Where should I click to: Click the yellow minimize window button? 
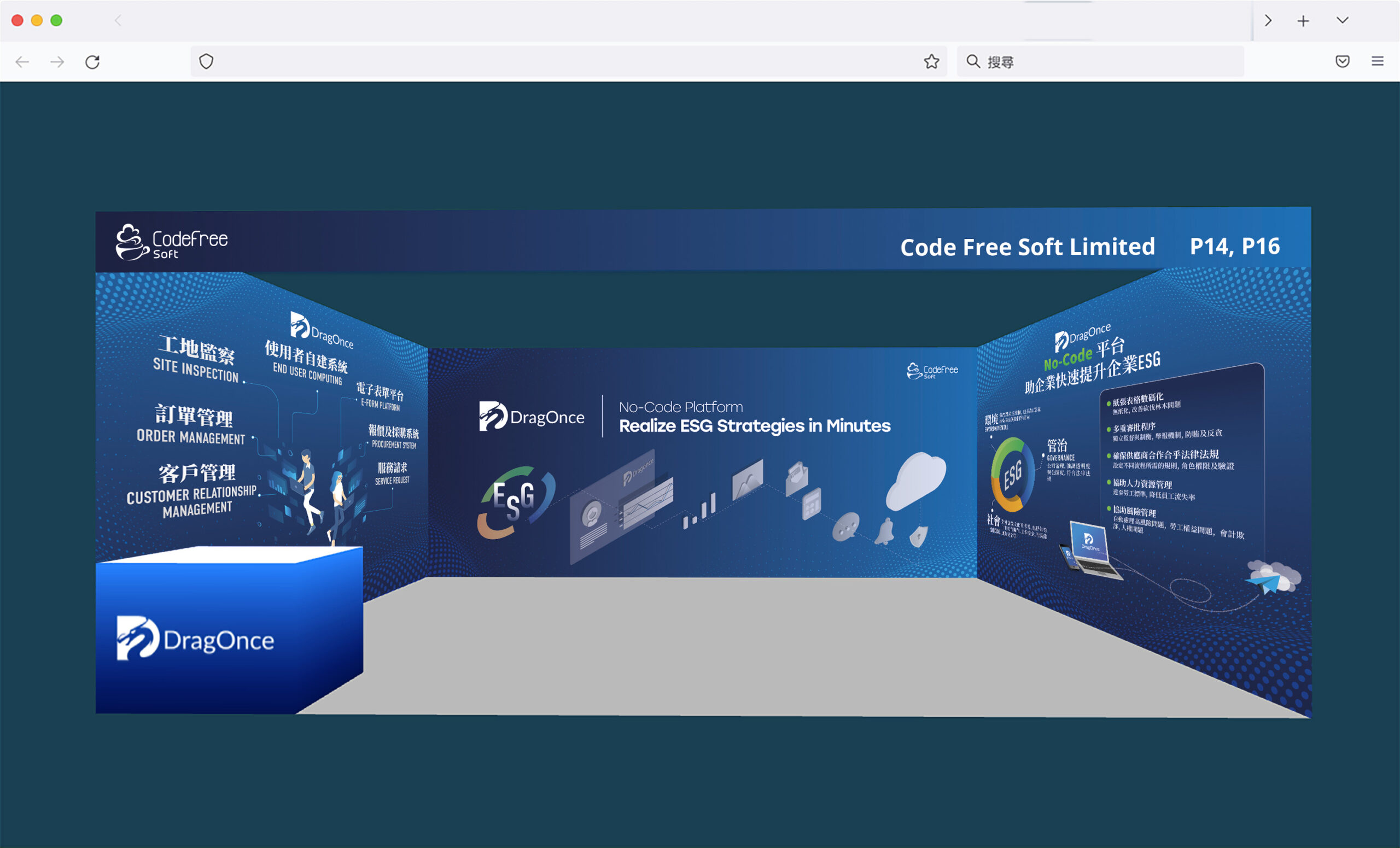pyautogui.click(x=37, y=21)
